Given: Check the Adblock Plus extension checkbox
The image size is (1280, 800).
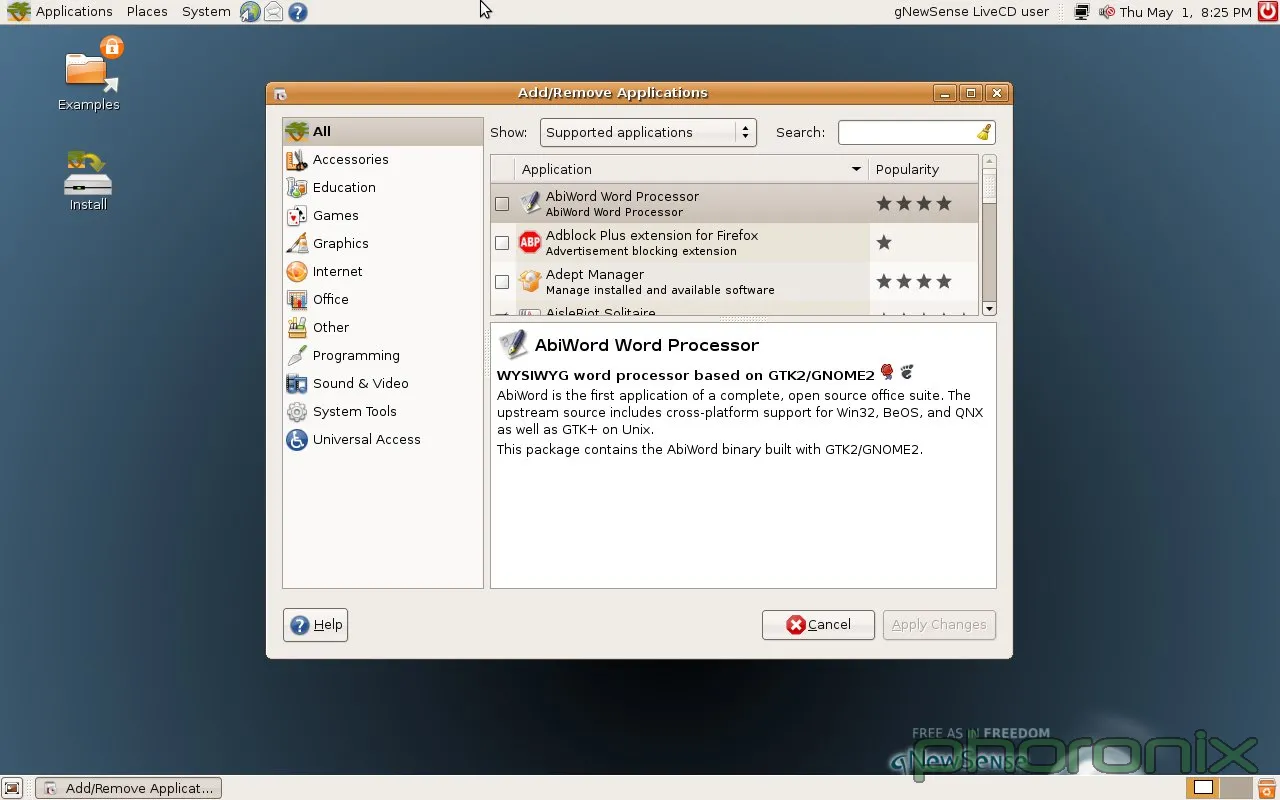Looking at the screenshot, I should coord(502,243).
